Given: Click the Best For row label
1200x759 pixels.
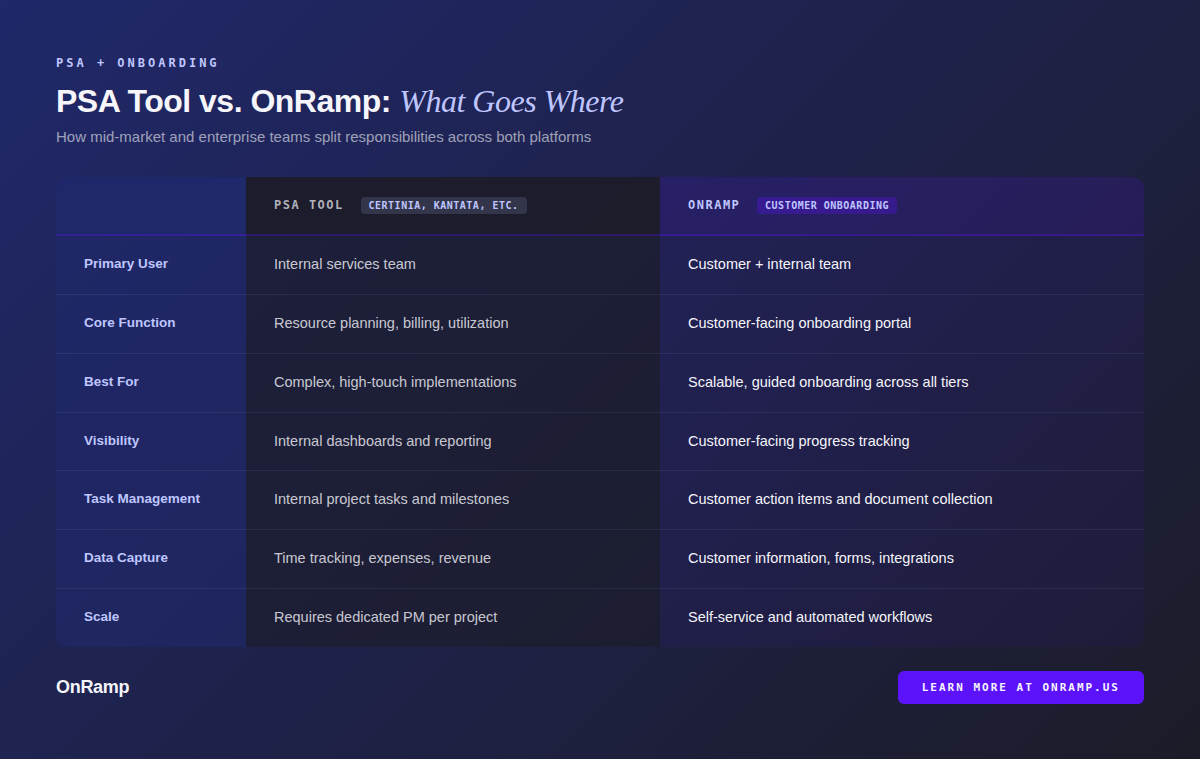Looking at the screenshot, I should click(111, 382).
